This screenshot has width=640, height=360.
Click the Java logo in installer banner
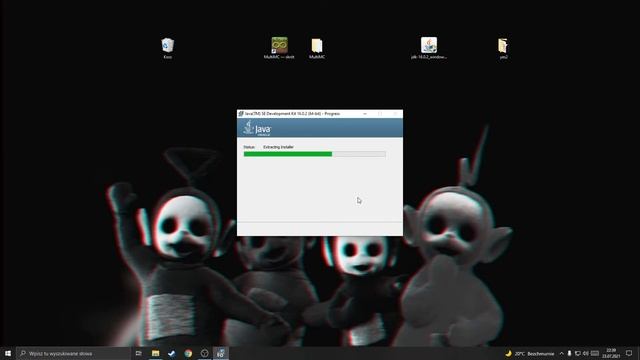[x=258, y=128]
